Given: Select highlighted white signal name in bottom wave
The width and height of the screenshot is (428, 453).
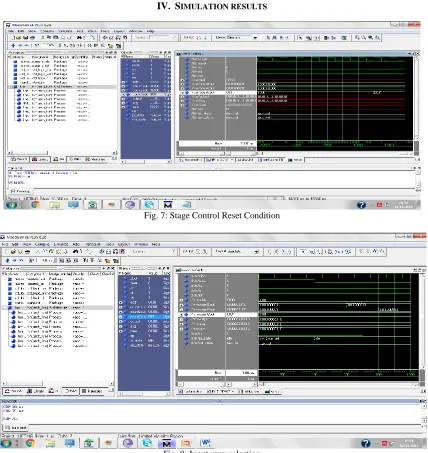Looking at the screenshot, I should pos(203,314).
